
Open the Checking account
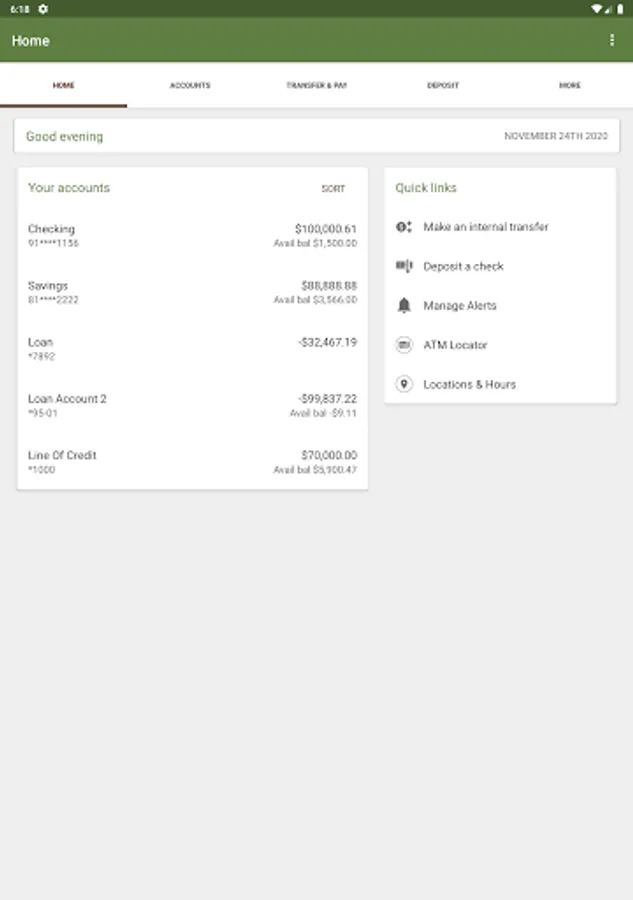coord(192,235)
